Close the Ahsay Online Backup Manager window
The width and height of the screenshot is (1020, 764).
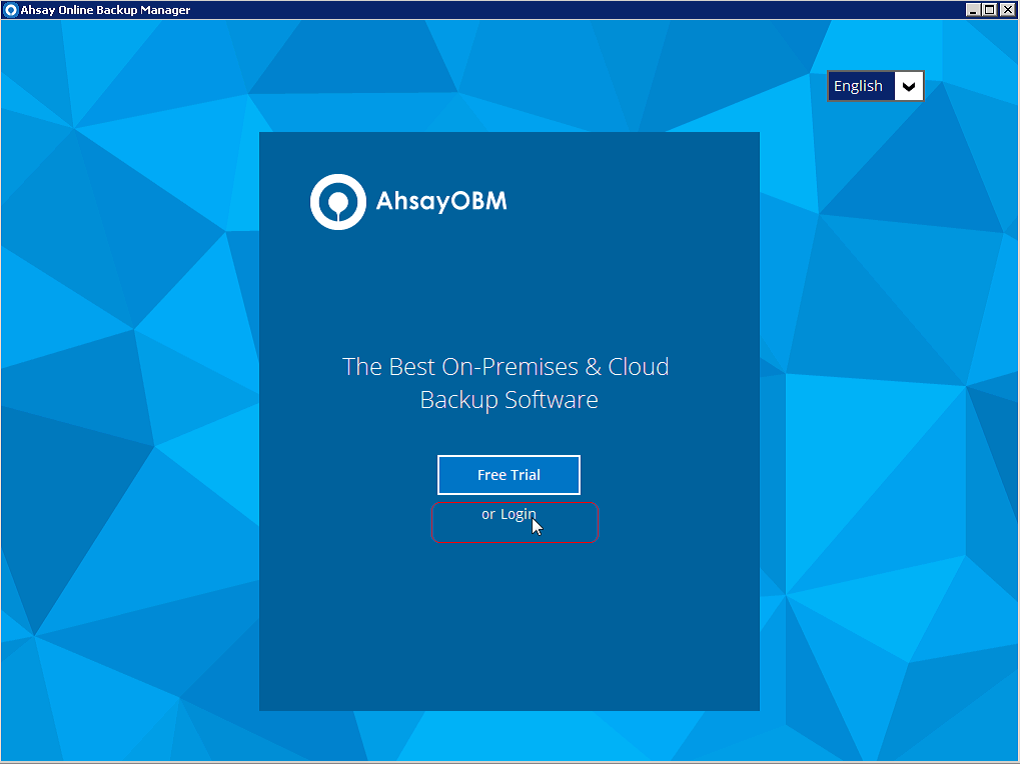1007,10
